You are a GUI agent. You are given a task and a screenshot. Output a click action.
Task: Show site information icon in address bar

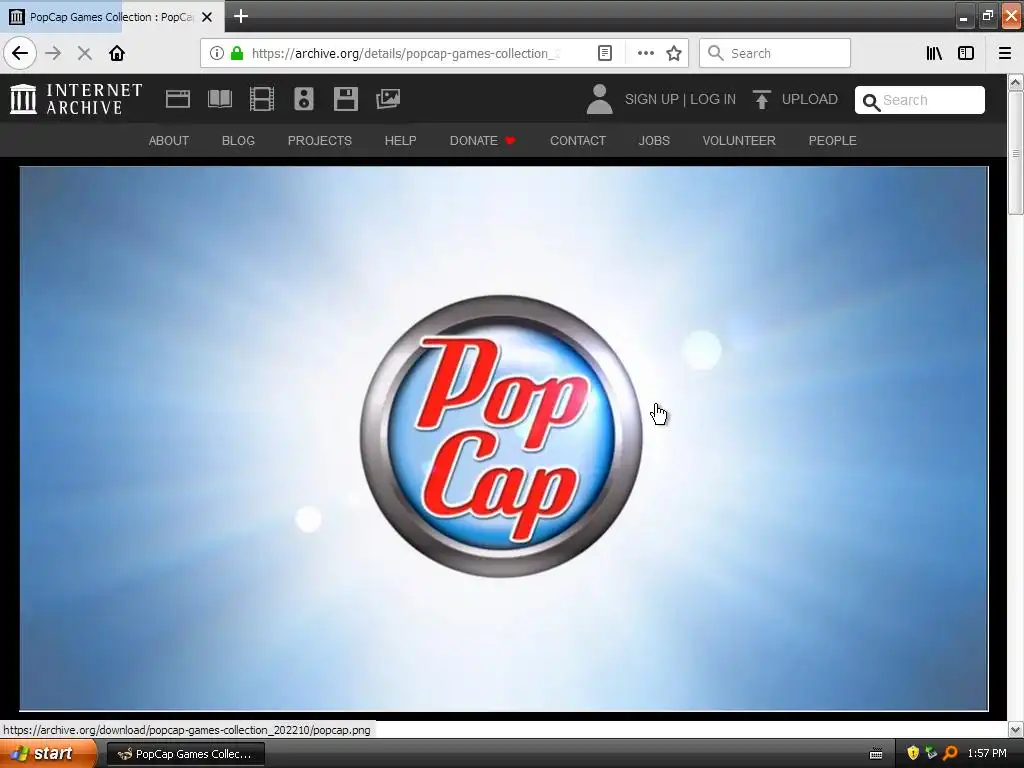[x=217, y=53]
